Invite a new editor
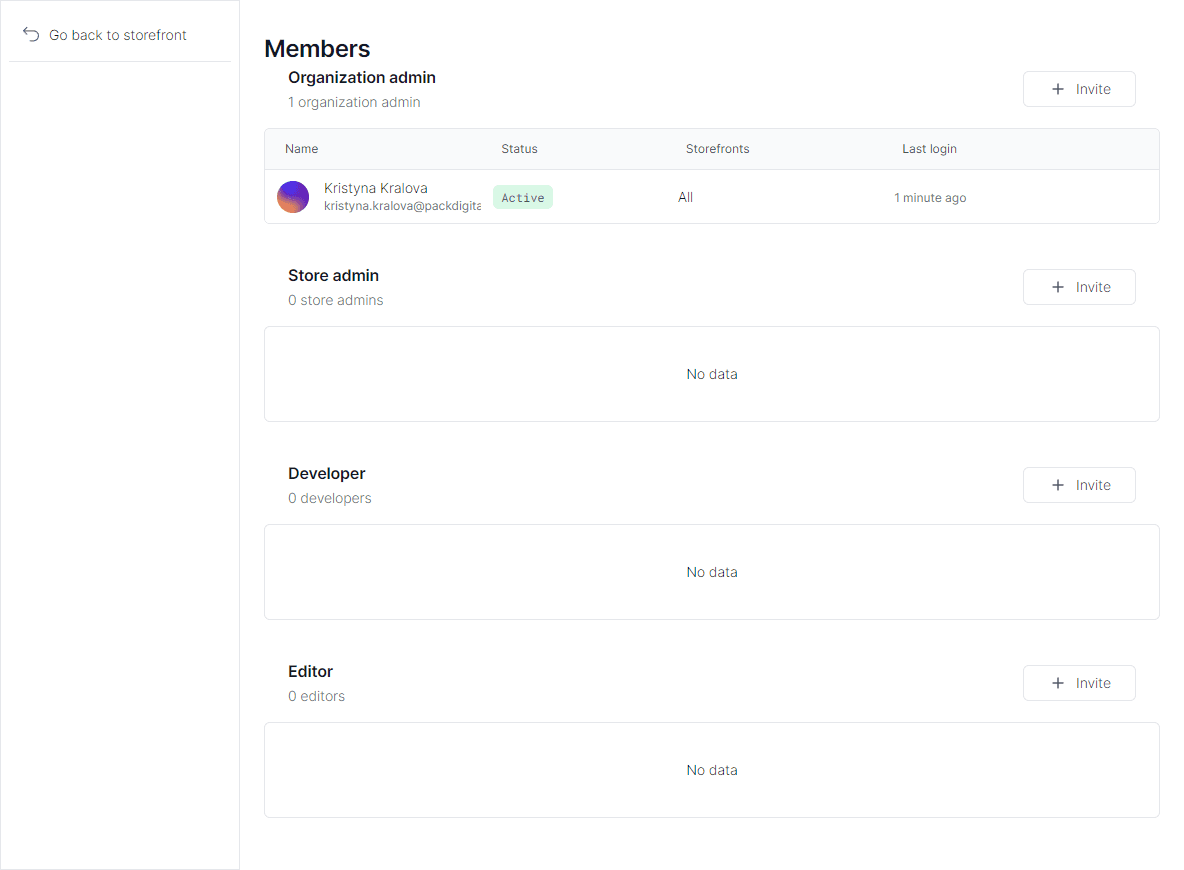This screenshot has height=870, width=1184. coord(1079,683)
